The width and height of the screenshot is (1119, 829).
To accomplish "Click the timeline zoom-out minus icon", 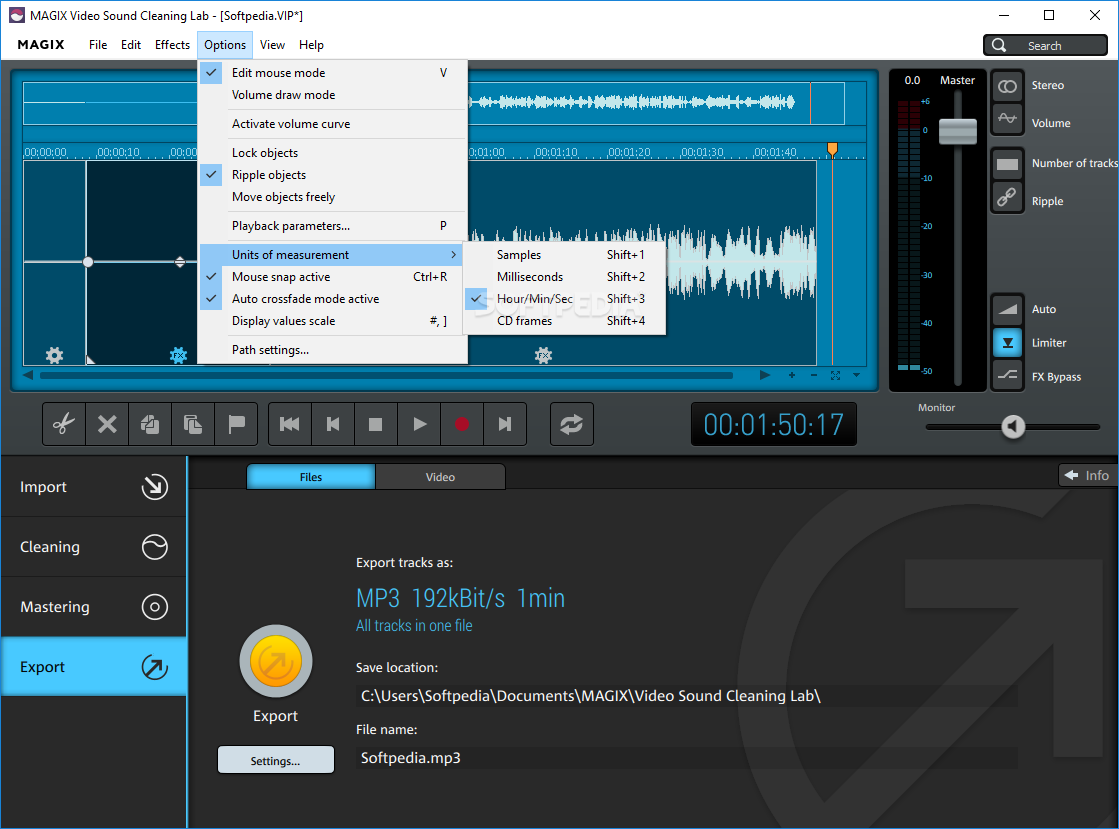I will pyautogui.click(x=814, y=375).
